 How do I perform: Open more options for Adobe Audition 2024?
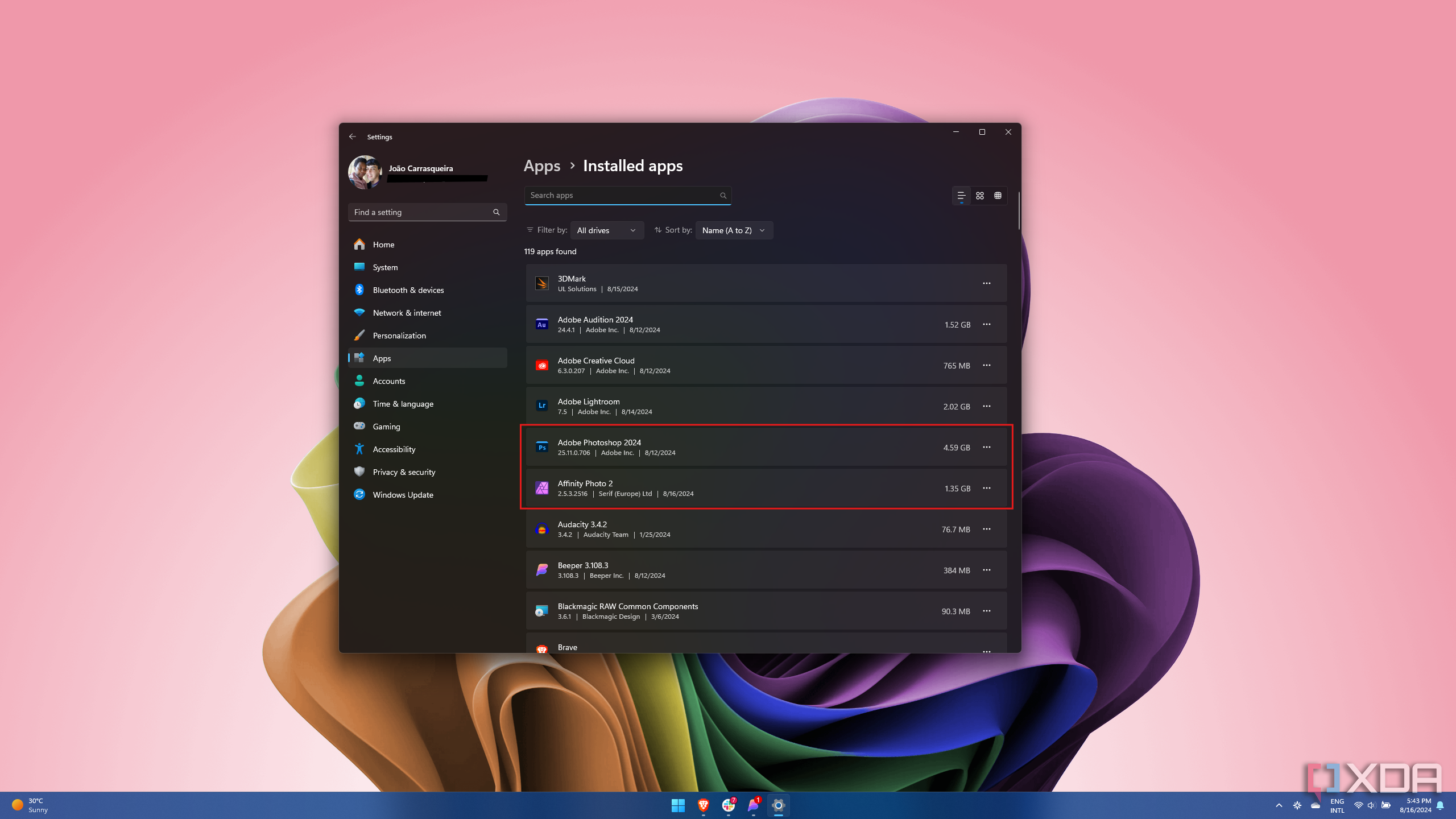[x=986, y=324]
